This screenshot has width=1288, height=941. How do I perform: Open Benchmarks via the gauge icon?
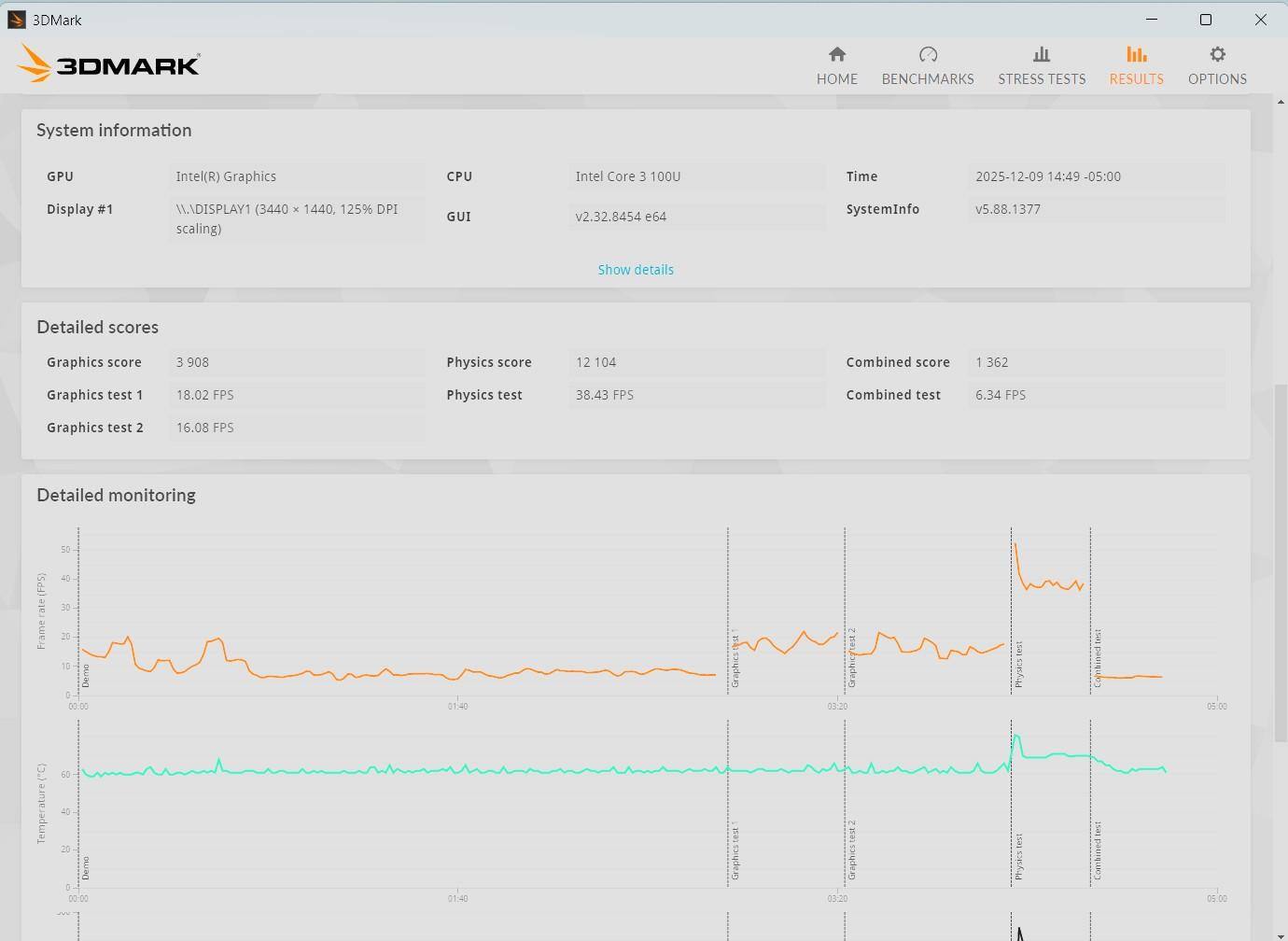click(928, 55)
